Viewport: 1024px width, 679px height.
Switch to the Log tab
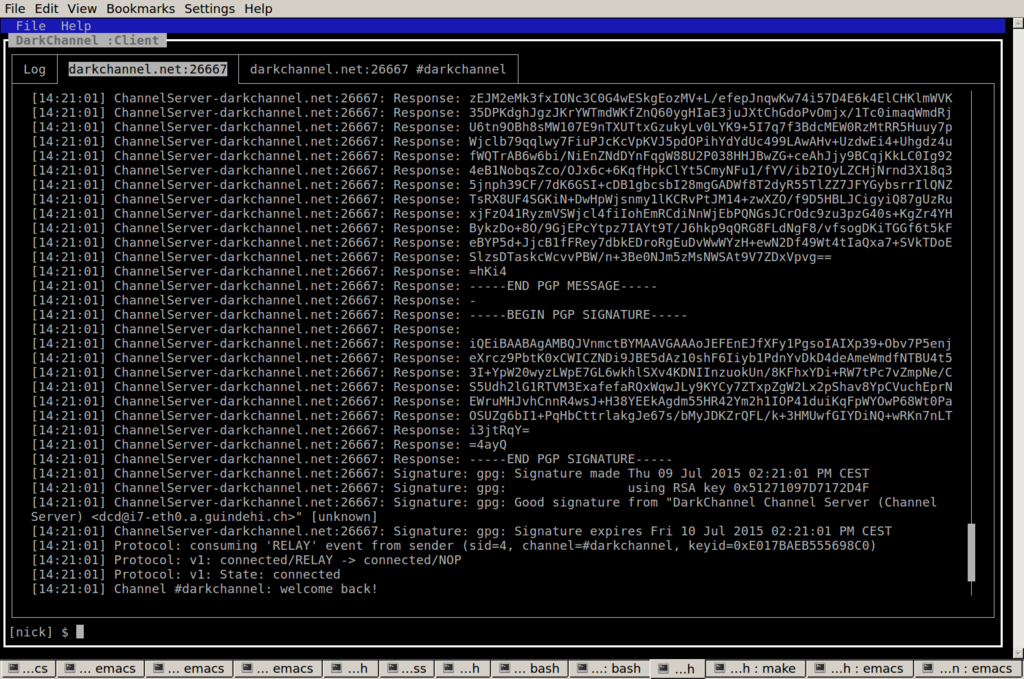(x=34, y=69)
